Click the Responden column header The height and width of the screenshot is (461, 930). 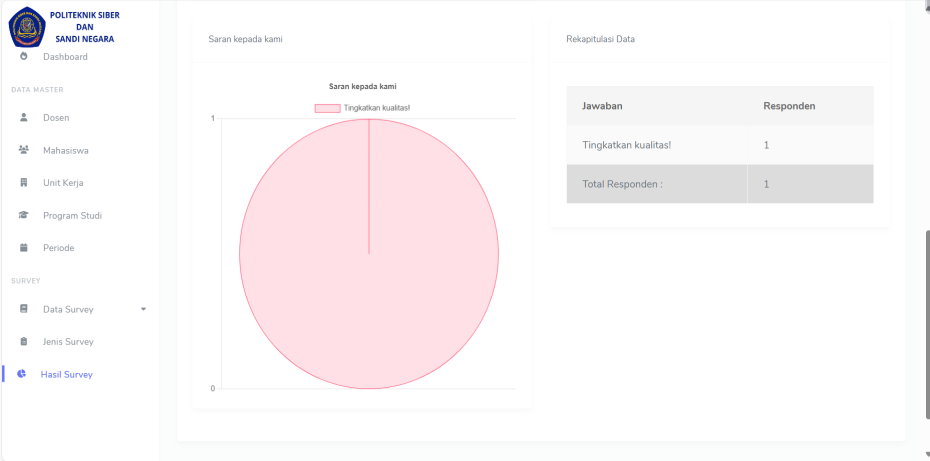(x=789, y=105)
